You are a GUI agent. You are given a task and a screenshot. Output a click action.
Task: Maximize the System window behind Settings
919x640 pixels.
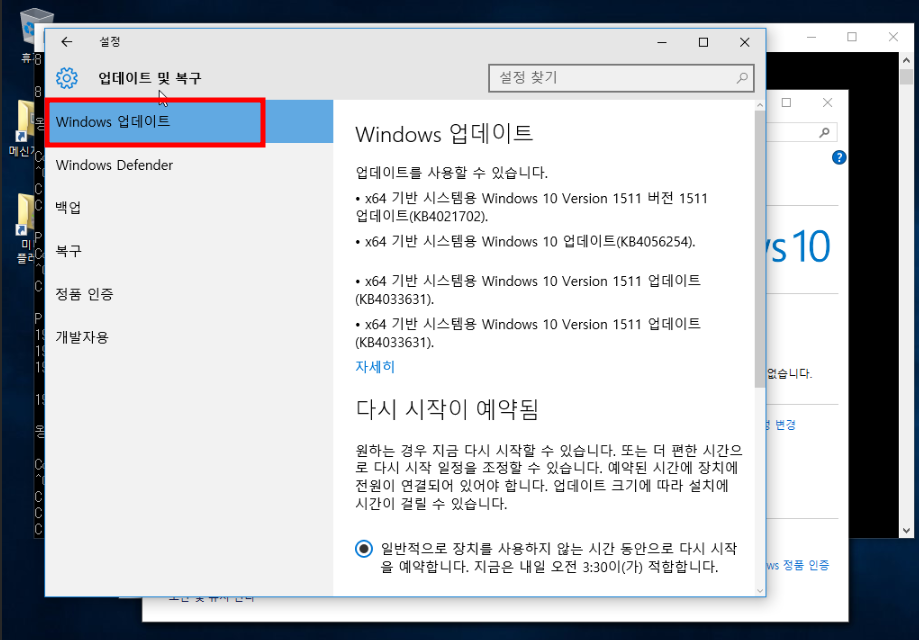tap(787, 103)
